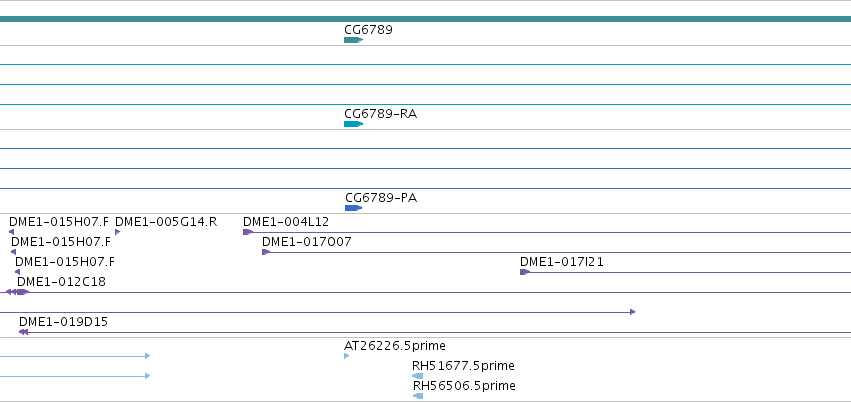Select the small arrow under AT26226.5prime
The height and width of the screenshot is (402, 851).
(346, 356)
